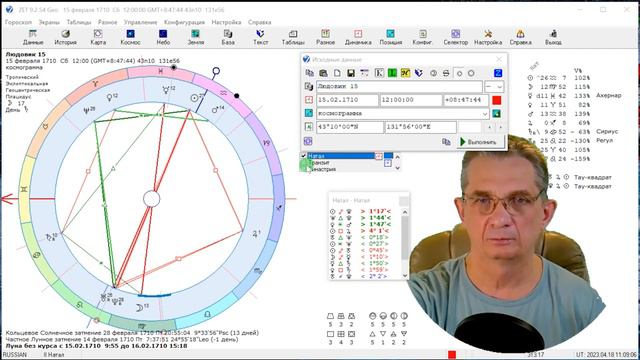
Task: Open the gender dropdown next to name field
Action: click(x=494, y=87)
